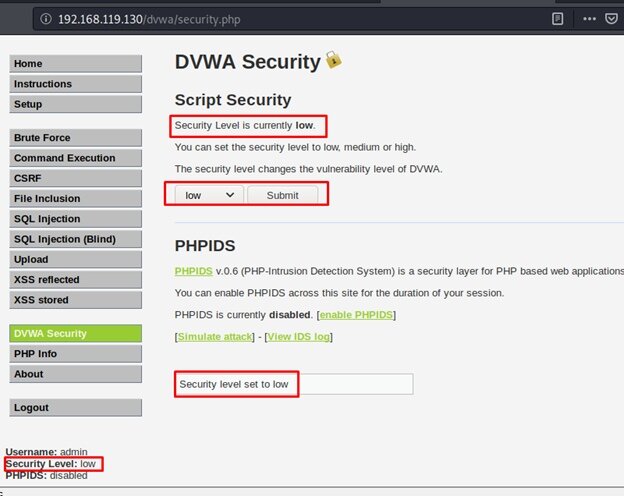Image resolution: width=624 pixels, height=496 pixels.
Task: Toggle reader view icon in address bar
Action: (x=557, y=19)
